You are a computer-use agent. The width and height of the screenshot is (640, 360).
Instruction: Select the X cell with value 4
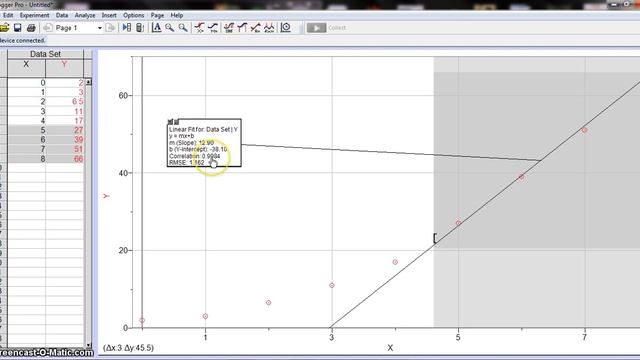[27, 121]
